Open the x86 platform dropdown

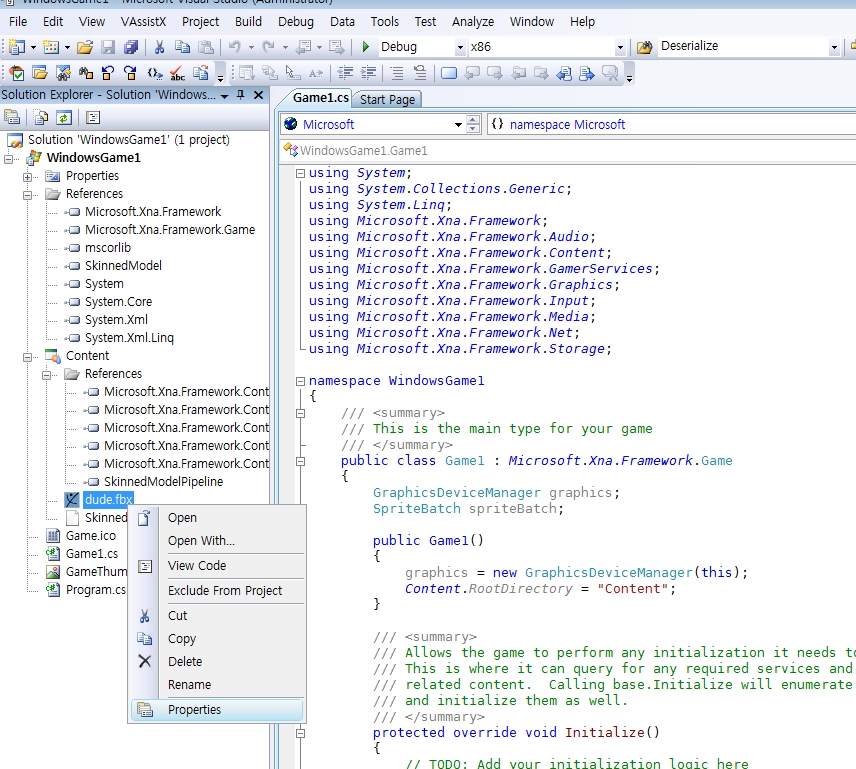620,47
